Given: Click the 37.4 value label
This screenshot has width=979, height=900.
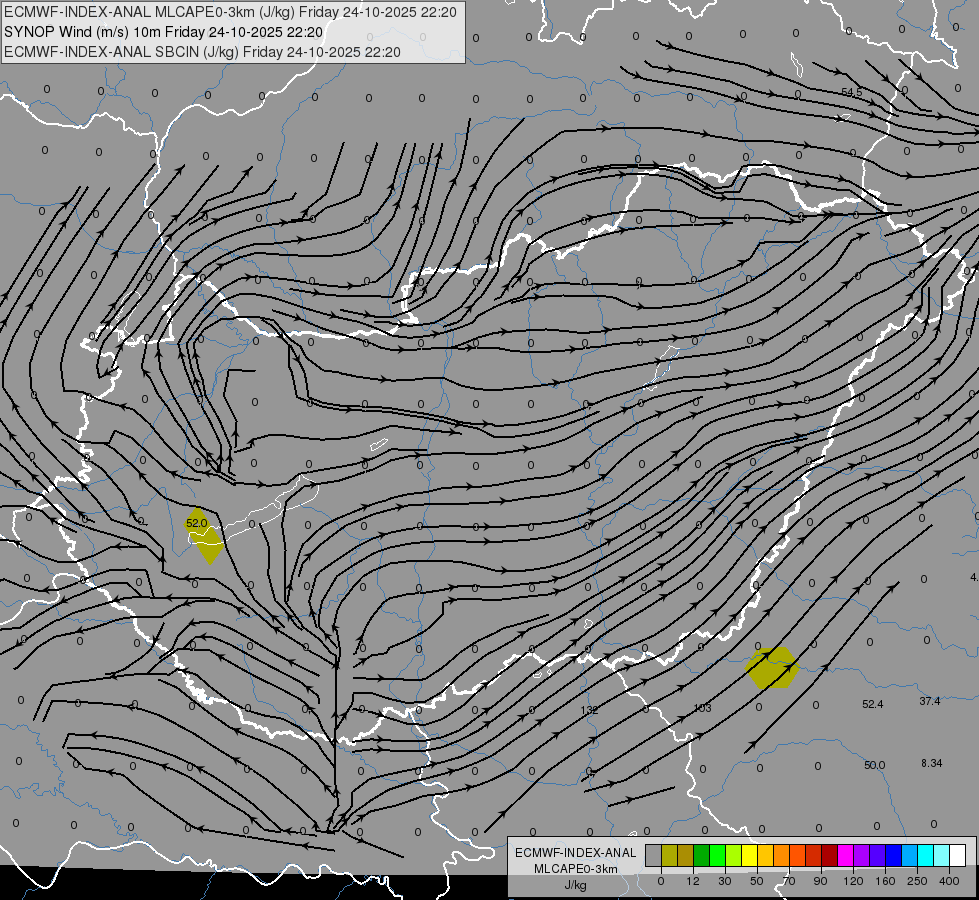Looking at the screenshot, I should [x=930, y=701].
